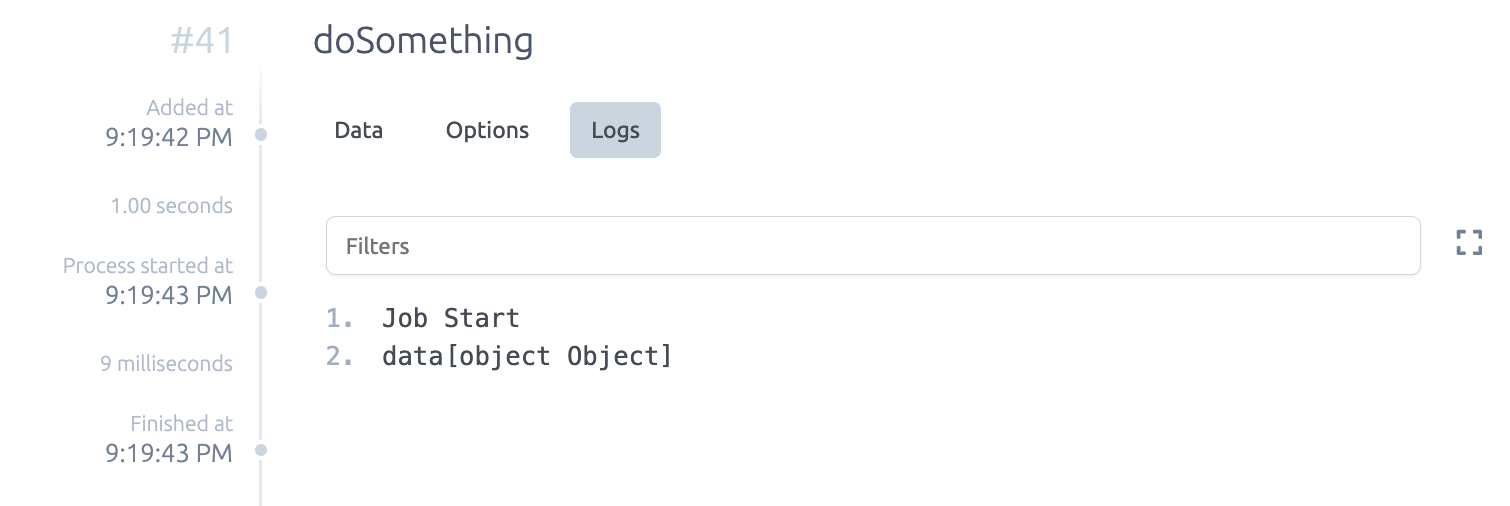Click the doSomething job title

(423, 41)
